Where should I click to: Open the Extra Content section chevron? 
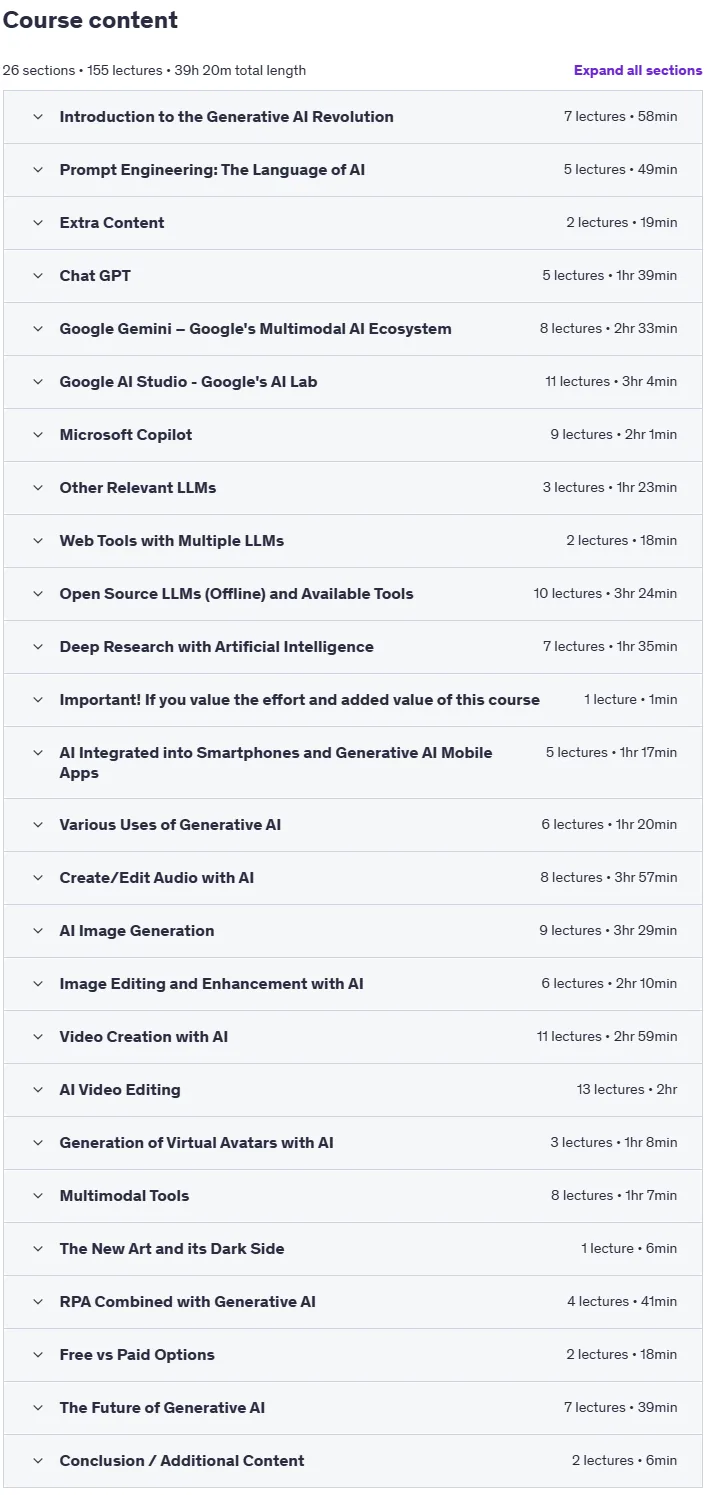pyautogui.click(x=38, y=223)
